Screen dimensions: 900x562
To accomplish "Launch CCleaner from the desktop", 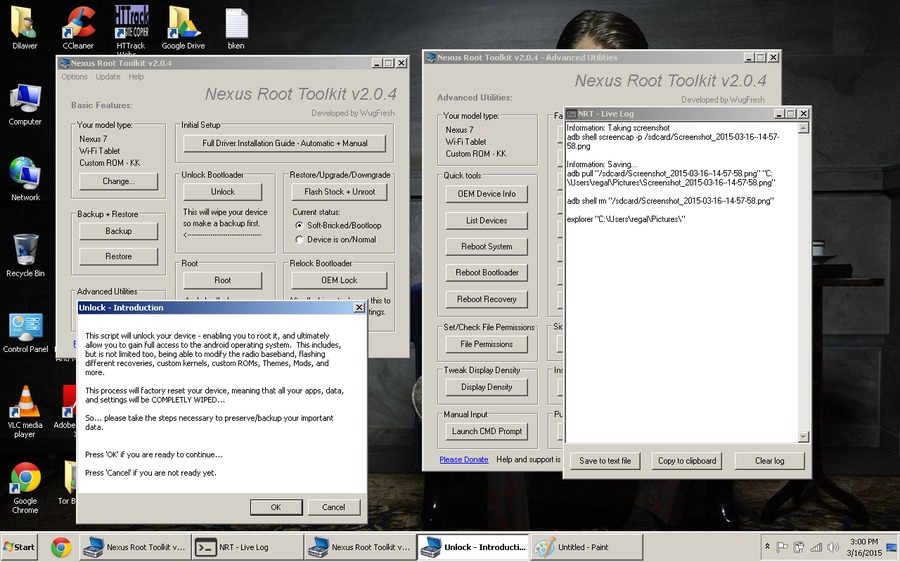I will [78, 28].
